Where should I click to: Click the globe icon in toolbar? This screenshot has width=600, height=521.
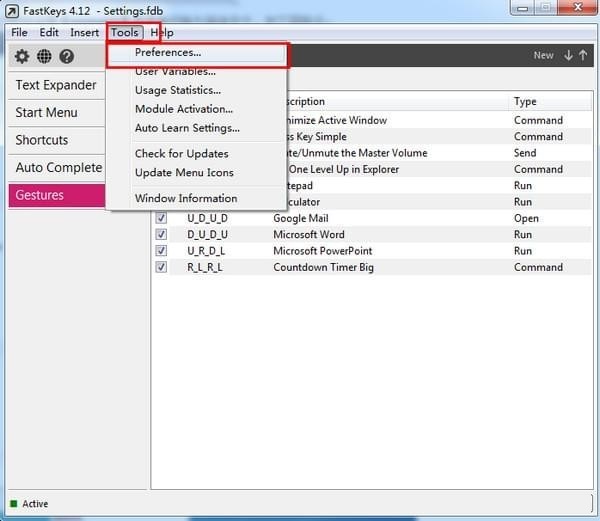tap(45, 57)
